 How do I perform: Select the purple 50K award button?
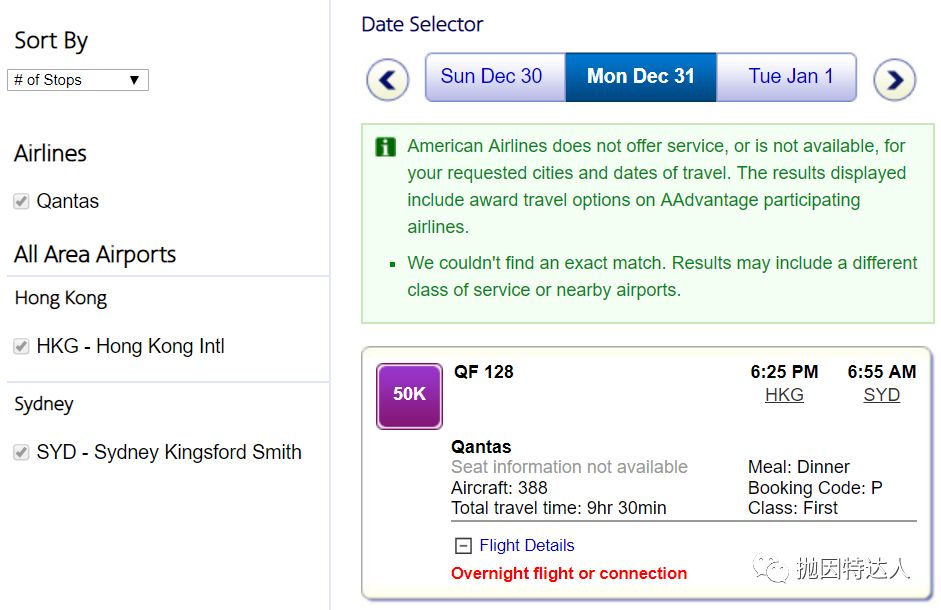click(409, 395)
